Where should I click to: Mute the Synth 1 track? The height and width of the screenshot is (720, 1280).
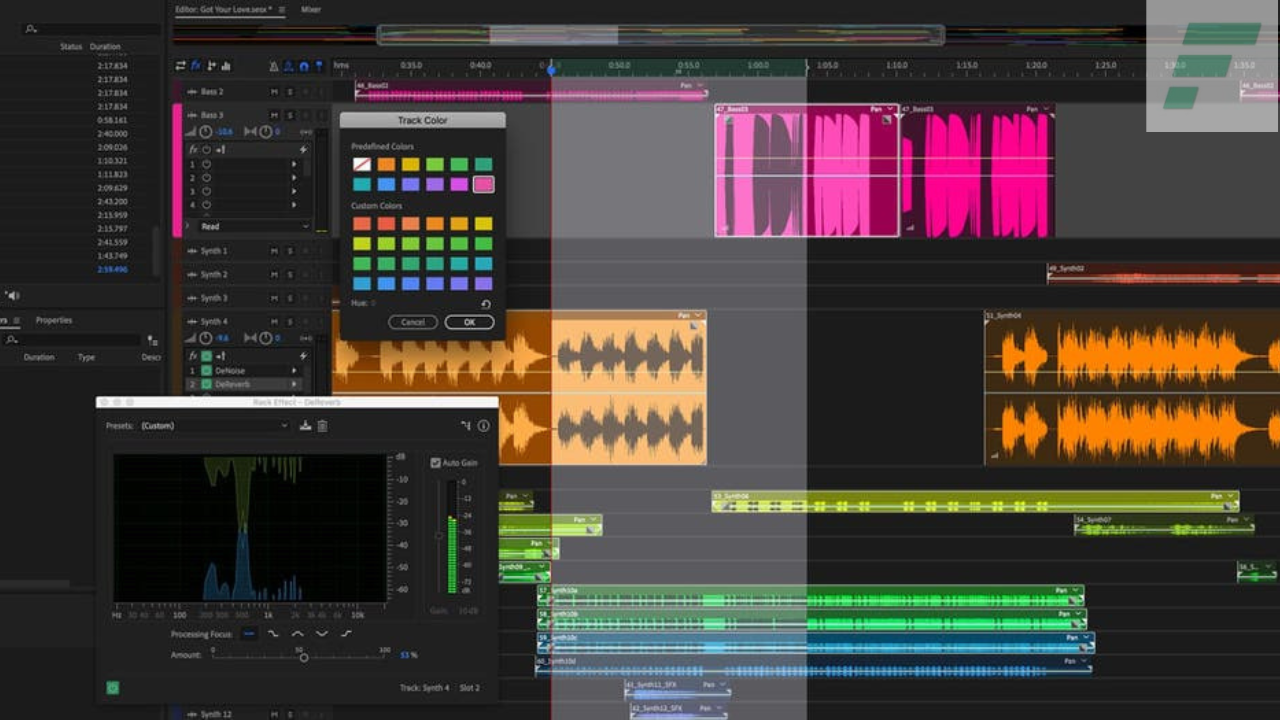[x=274, y=251]
